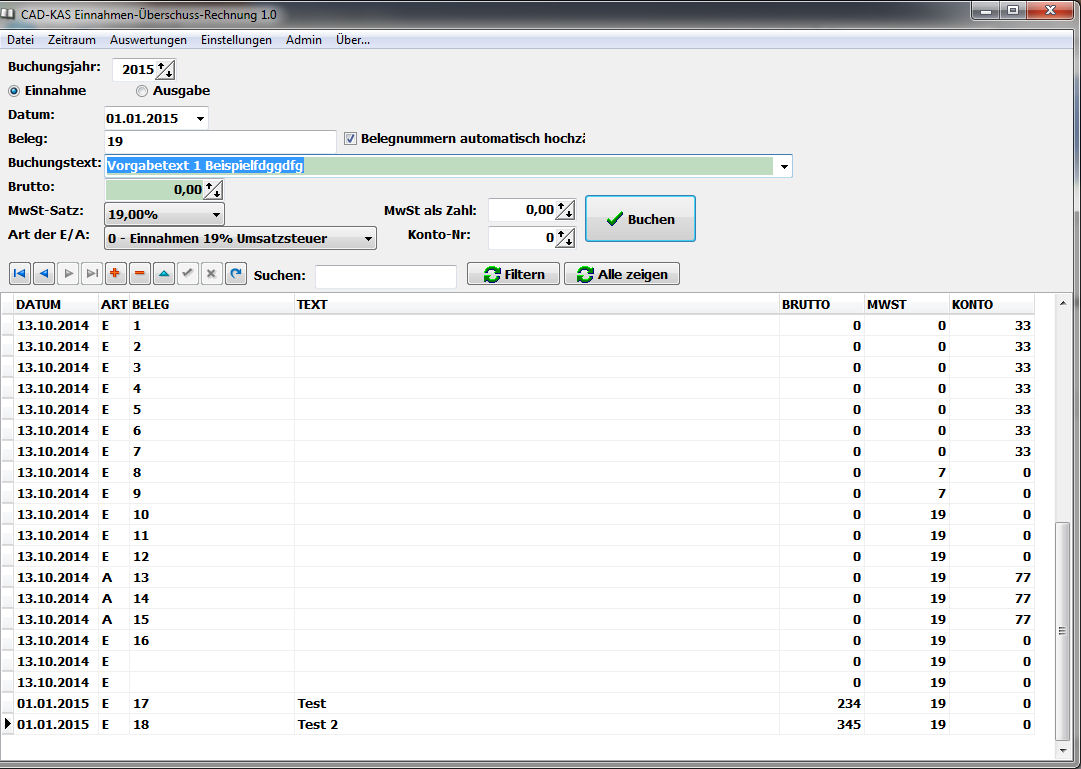This screenshot has width=1081, height=769.
Task: Open the Auswertungen menu
Action: (148, 40)
